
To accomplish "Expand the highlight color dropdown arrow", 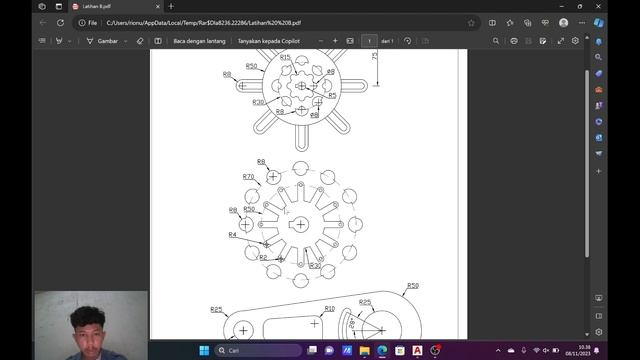I will tap(69, 41).
